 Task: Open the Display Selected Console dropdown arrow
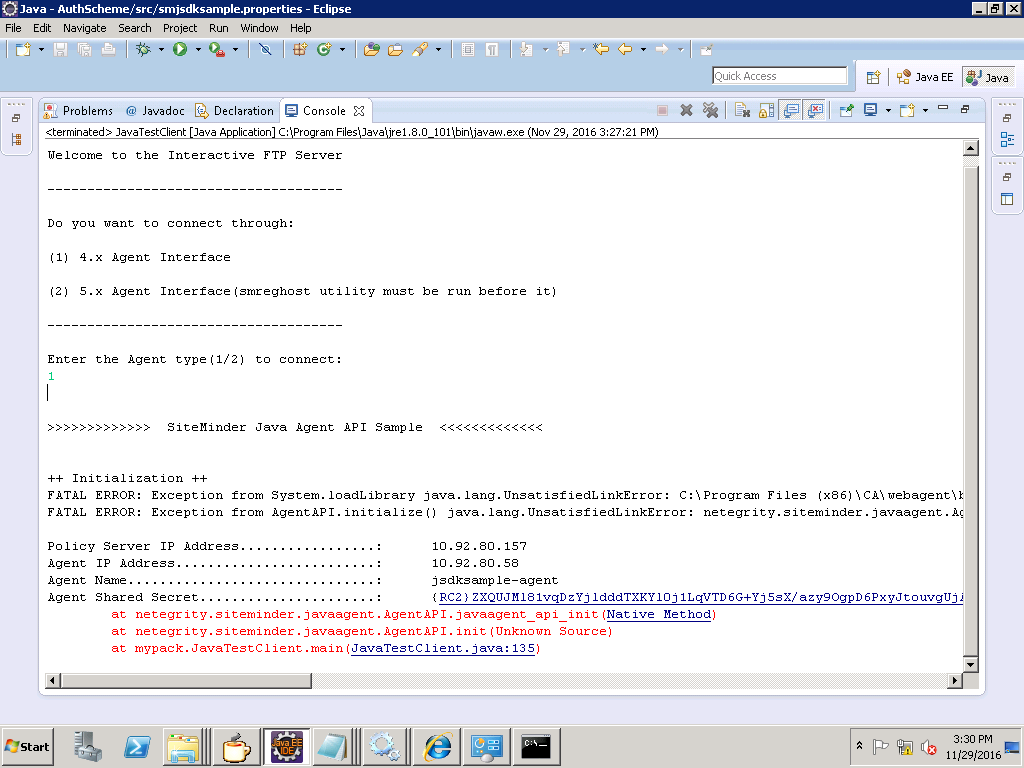coord(888,110)
